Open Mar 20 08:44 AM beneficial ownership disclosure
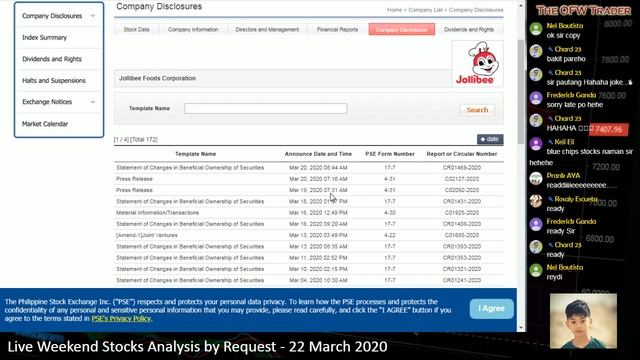640x360 pixels. 190,168
